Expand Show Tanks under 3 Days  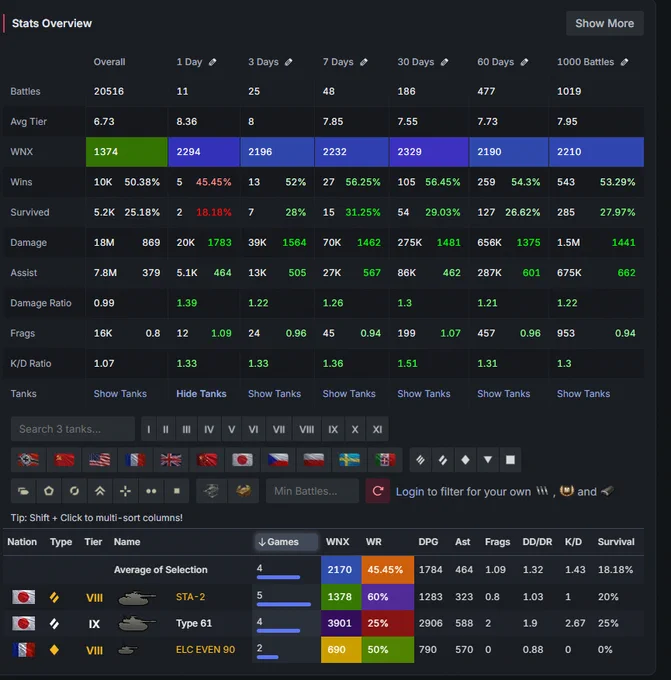[x=275, y=394]
